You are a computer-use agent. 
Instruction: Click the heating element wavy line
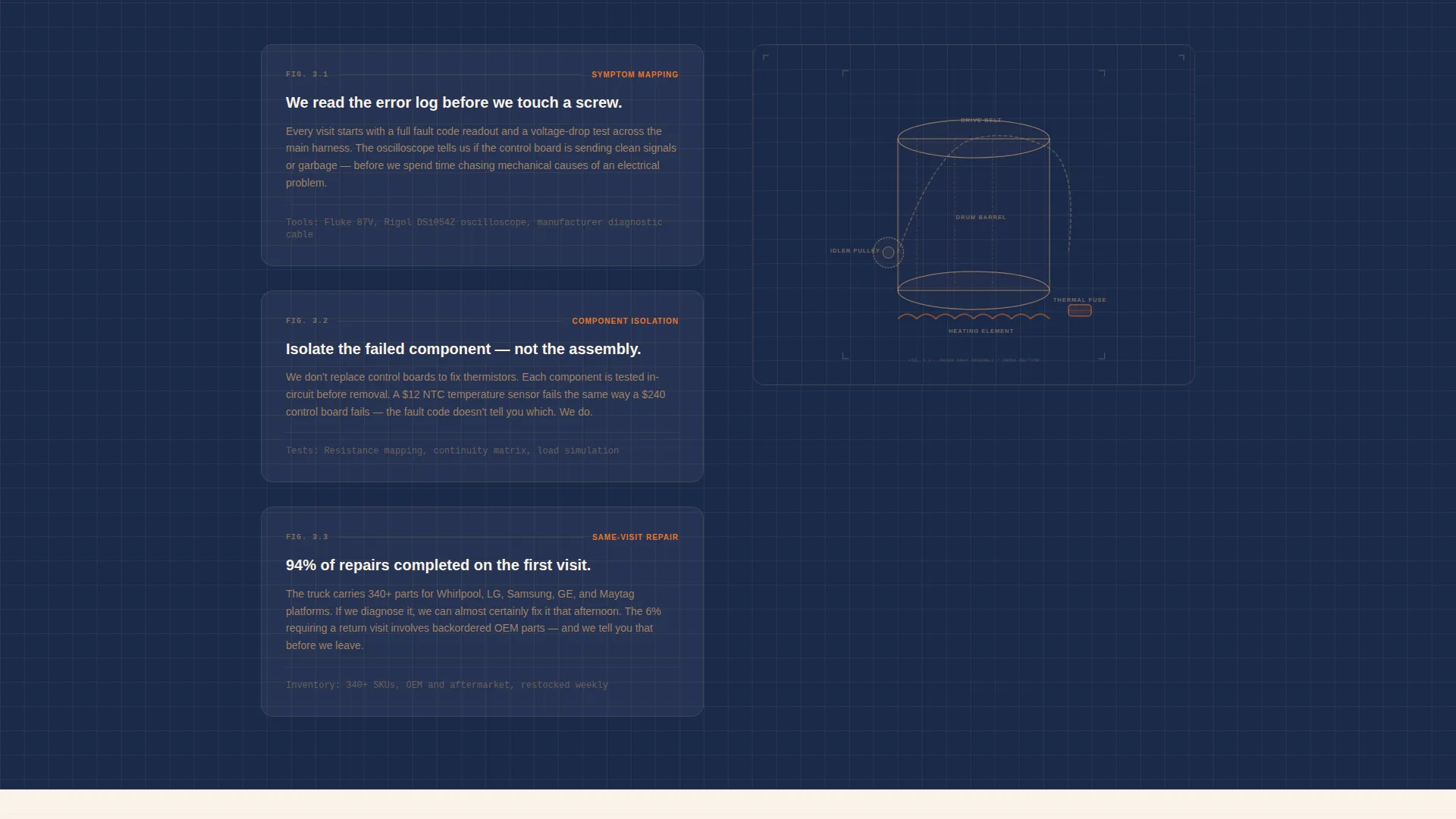[x=974, y=316]
